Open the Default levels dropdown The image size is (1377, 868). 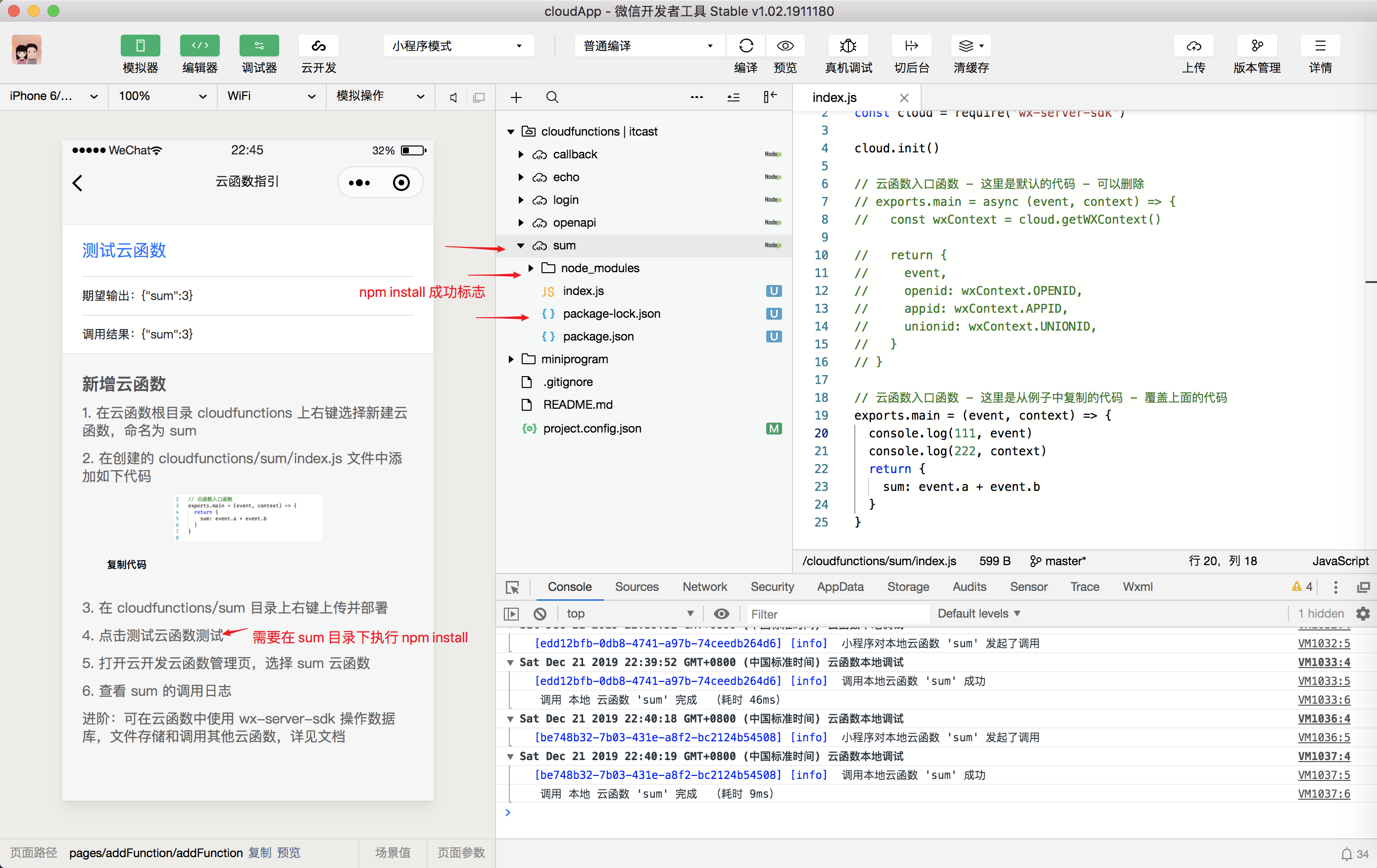[979, 614]
